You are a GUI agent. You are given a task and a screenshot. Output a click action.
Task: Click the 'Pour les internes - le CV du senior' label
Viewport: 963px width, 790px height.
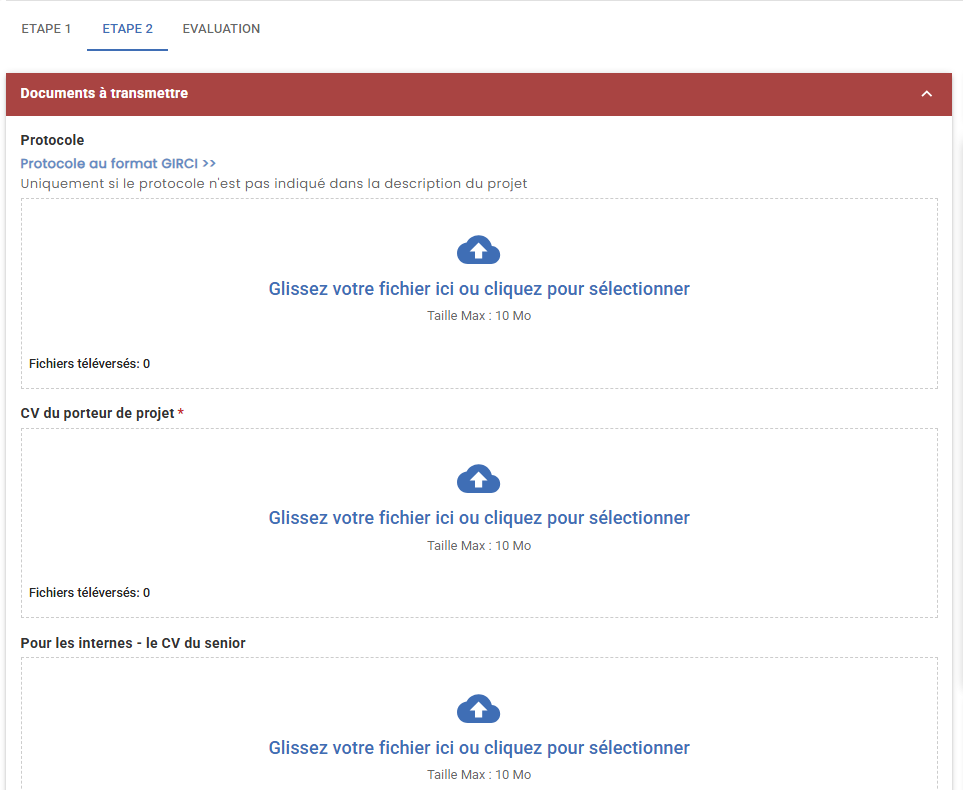tap(133, 643)
